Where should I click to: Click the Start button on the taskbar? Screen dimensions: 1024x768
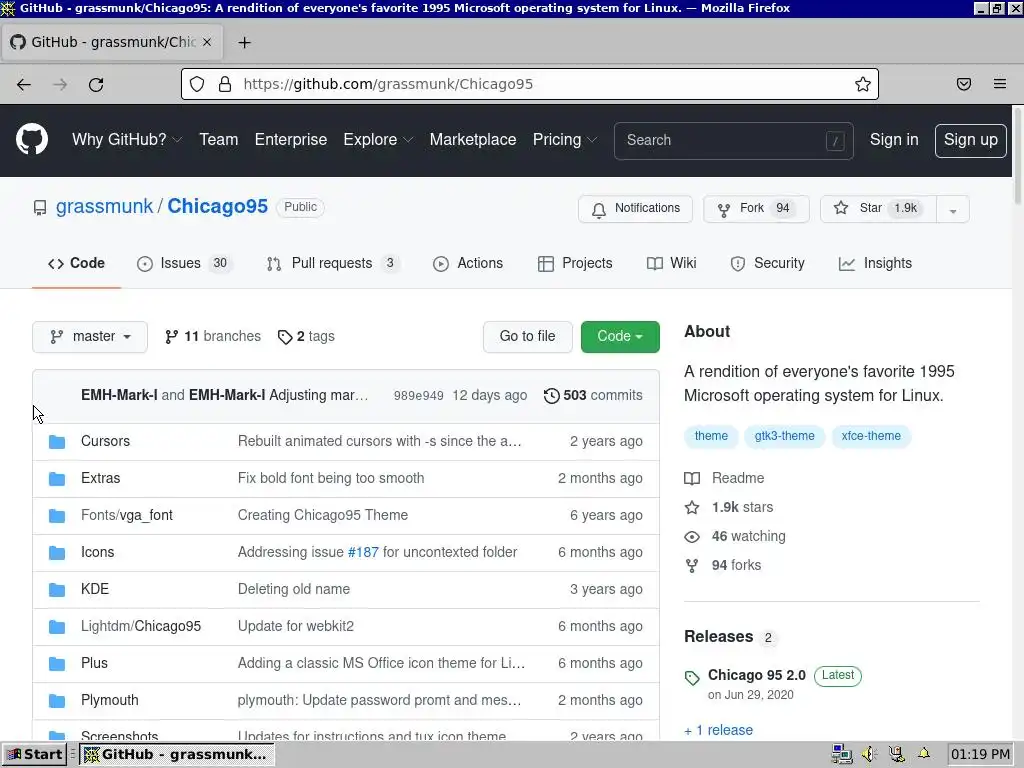tap(34, 754)
